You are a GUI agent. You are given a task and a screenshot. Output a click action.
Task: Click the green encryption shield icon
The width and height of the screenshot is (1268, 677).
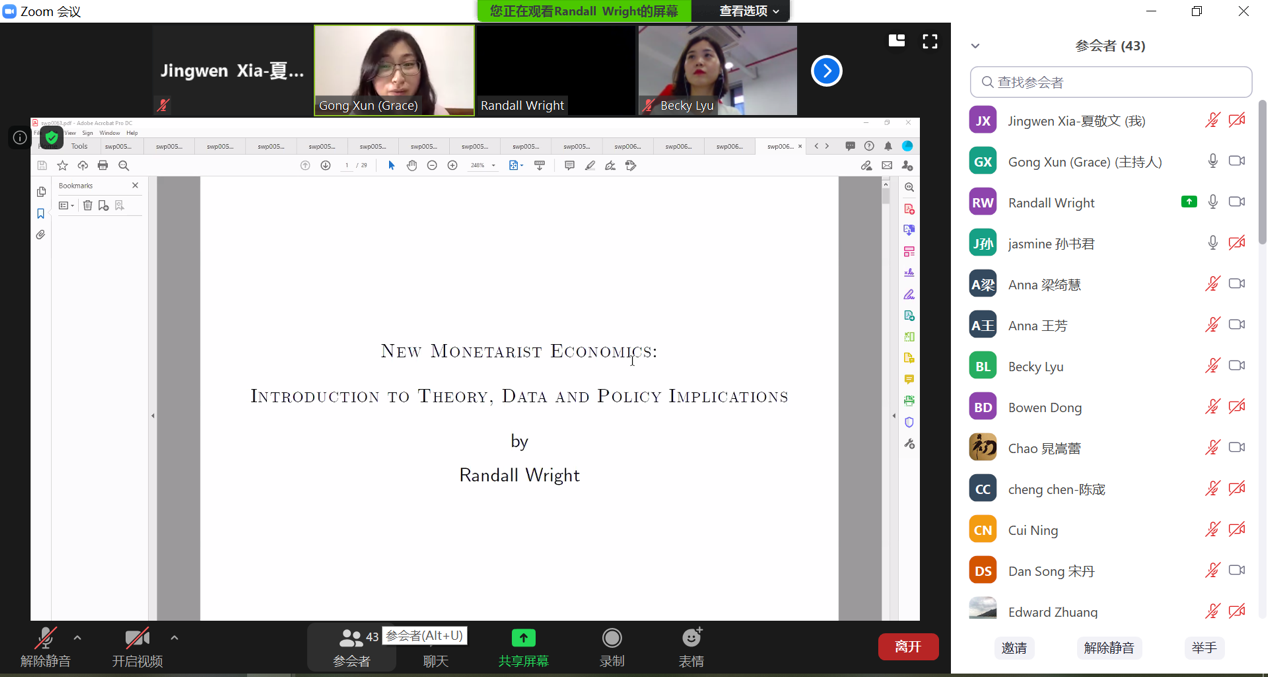(x=51, y=138)
